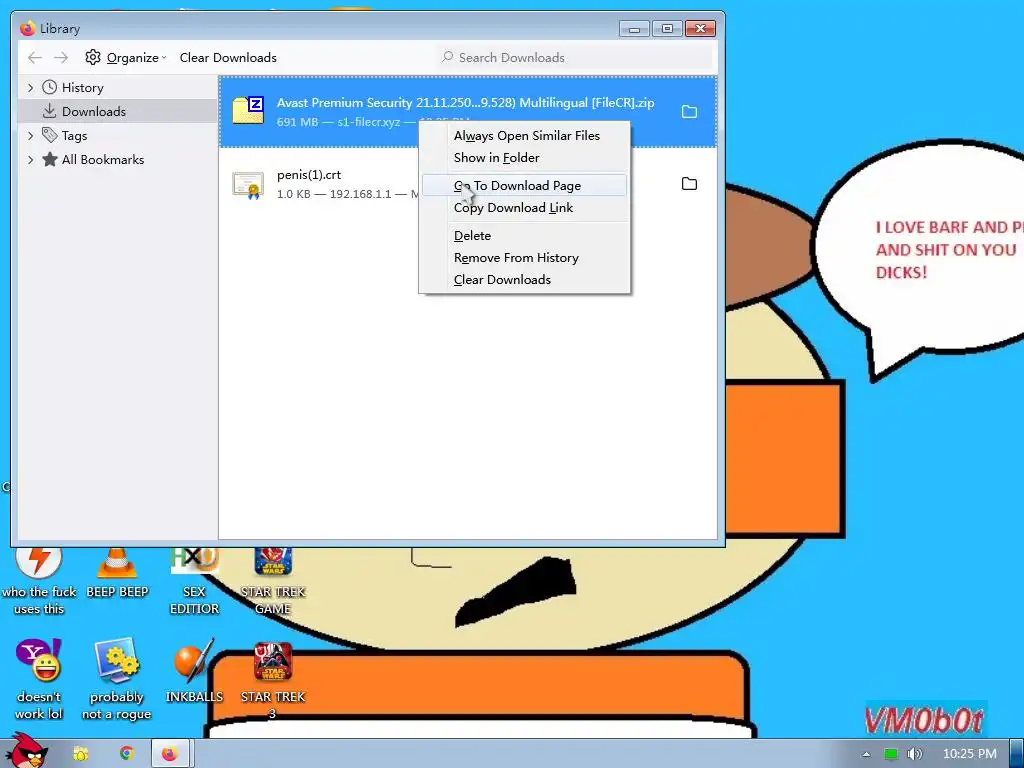
Task: Open INKBALLS desktop icon
Action: tap(194, 671)
